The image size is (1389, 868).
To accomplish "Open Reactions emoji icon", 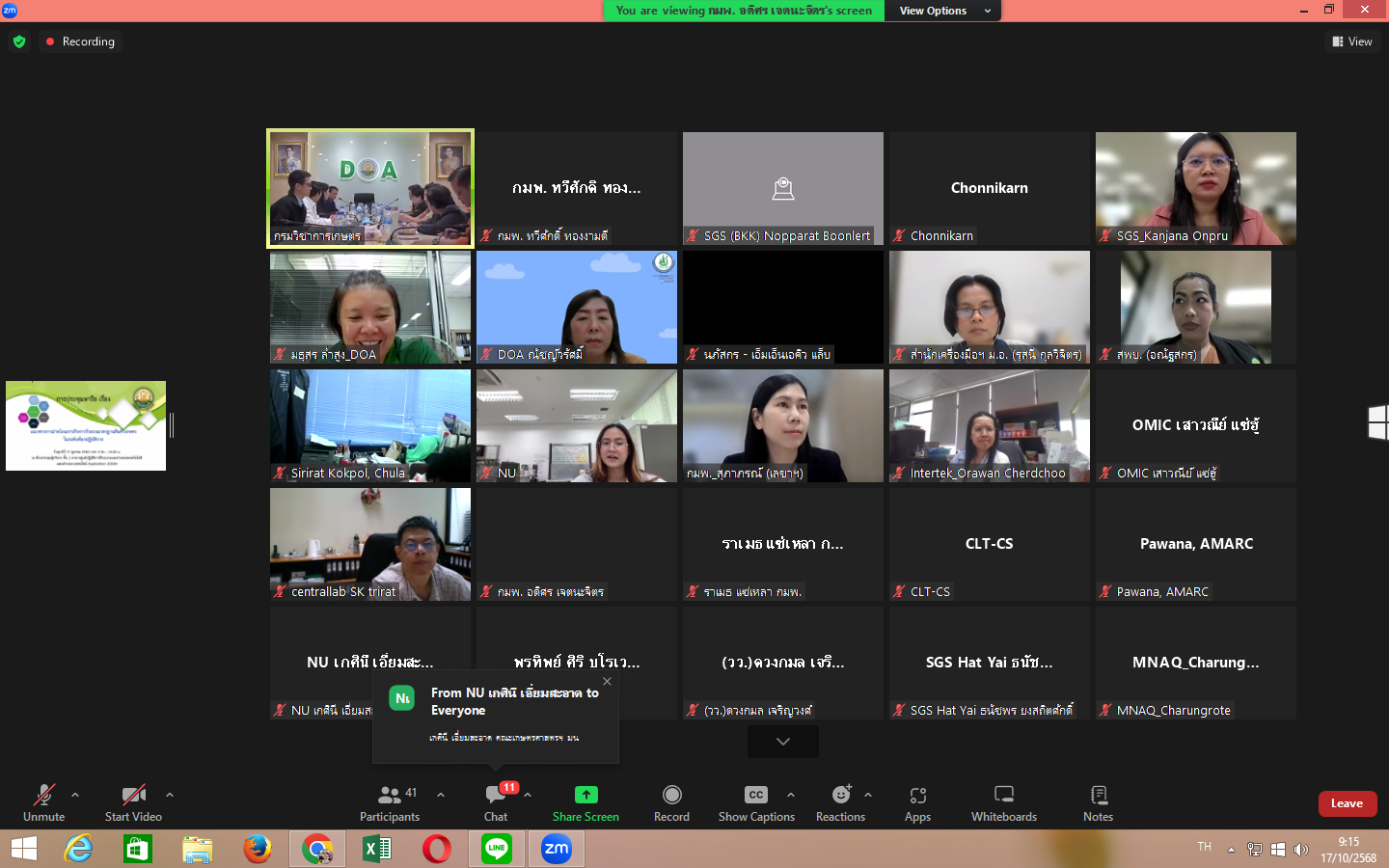I will coord(840,796).
